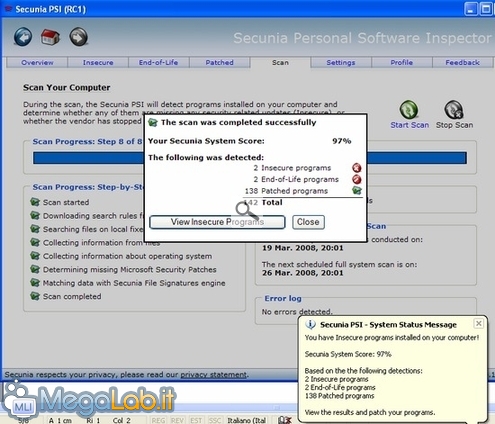Click the check icon by Collecting information from files
The width and height of the screenshot is (495, 424).
tap(35, 242)
